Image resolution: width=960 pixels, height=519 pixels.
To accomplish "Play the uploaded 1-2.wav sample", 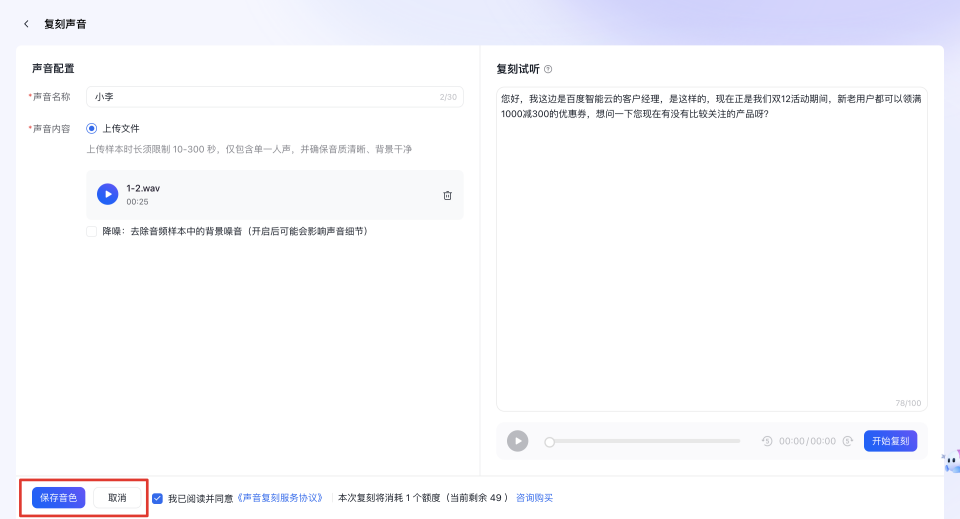I will 107,194.
